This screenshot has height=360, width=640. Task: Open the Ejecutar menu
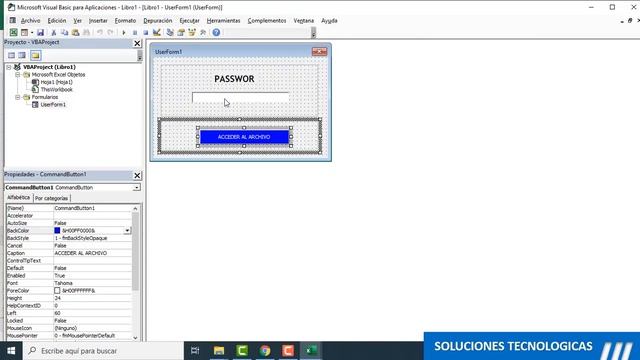pyautogui.click(x=189, y=20)
